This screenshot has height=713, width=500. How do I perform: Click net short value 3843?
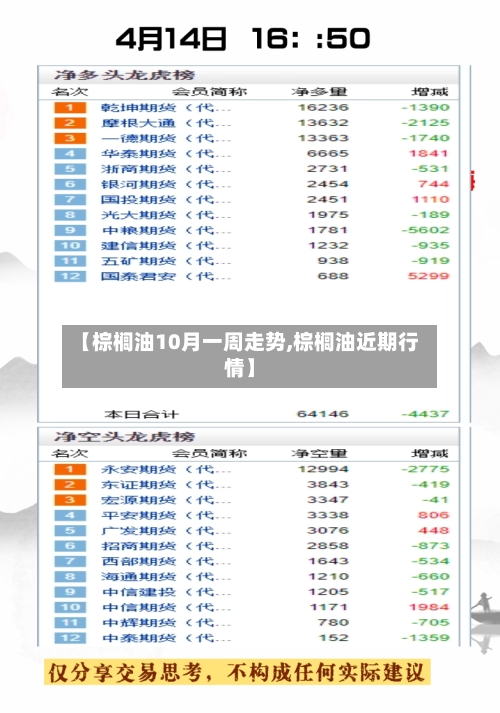(x=328, y=484)
